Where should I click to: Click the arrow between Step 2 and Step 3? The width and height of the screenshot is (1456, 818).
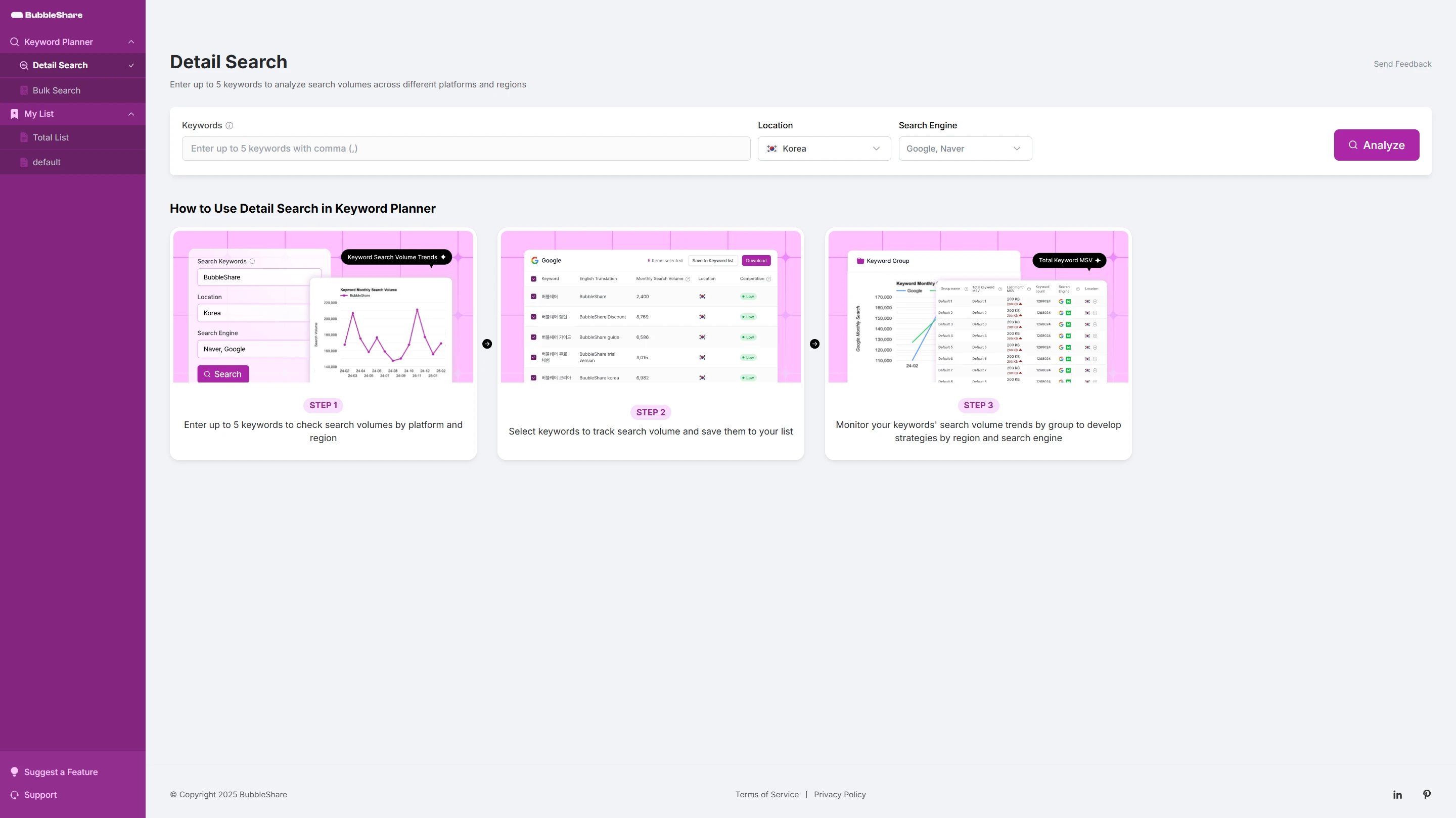click(814, 344)
